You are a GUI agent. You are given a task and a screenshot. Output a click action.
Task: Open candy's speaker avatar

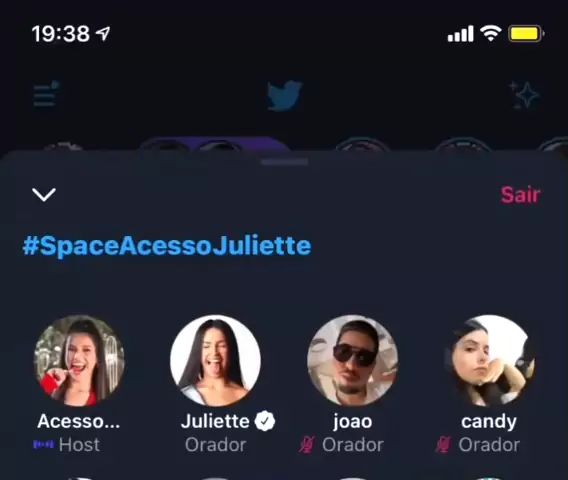click(x=489, y=361)
